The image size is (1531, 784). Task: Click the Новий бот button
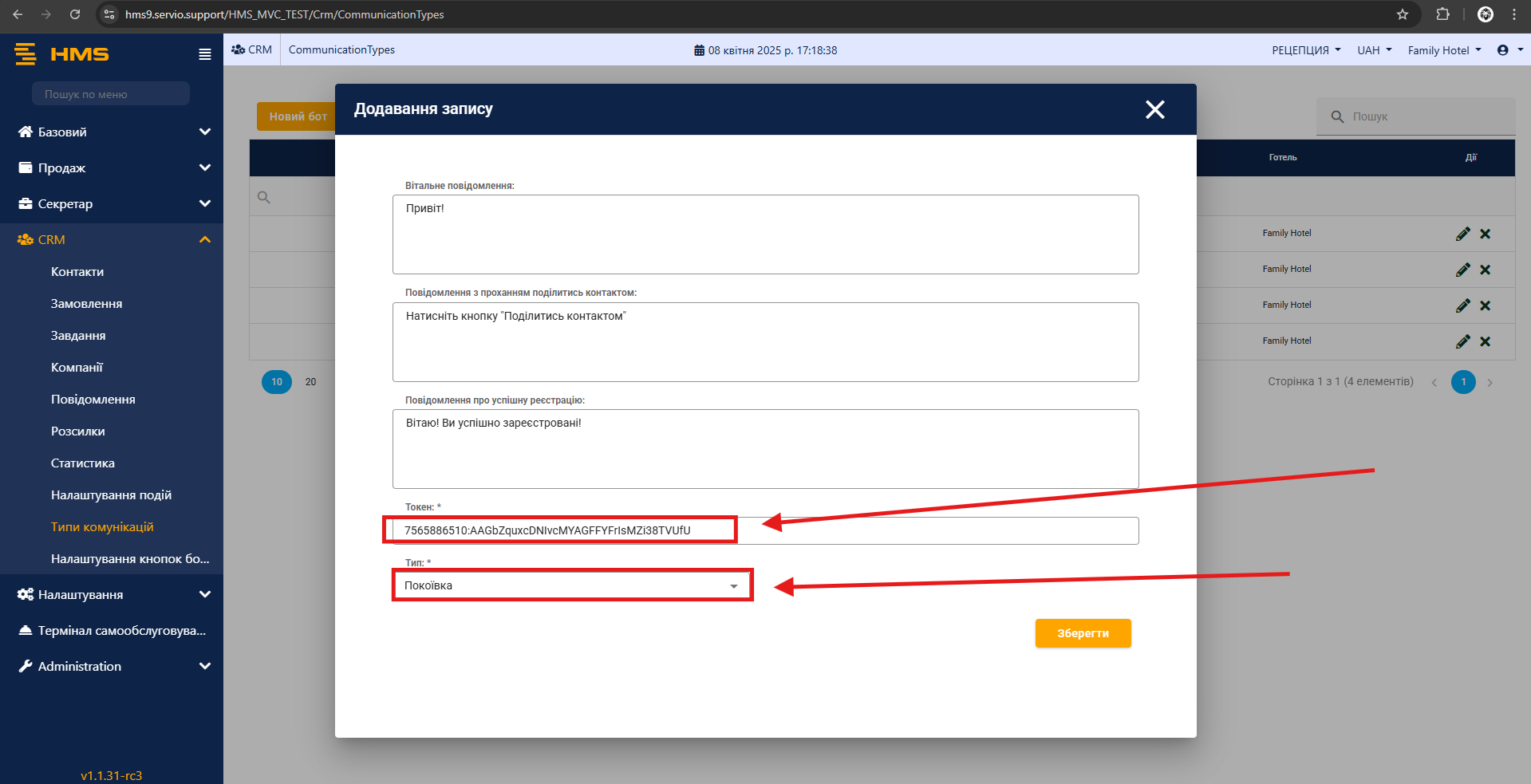(x=297, y=116)
